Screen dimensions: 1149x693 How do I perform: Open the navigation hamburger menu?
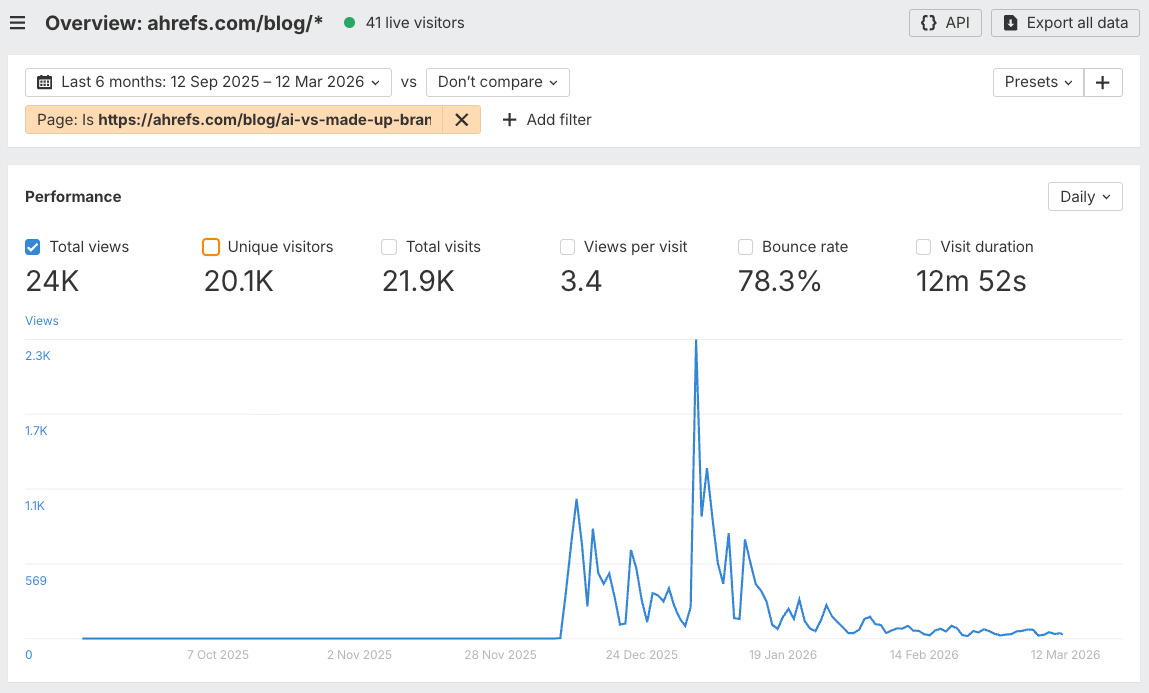click(x=17, y=22)
